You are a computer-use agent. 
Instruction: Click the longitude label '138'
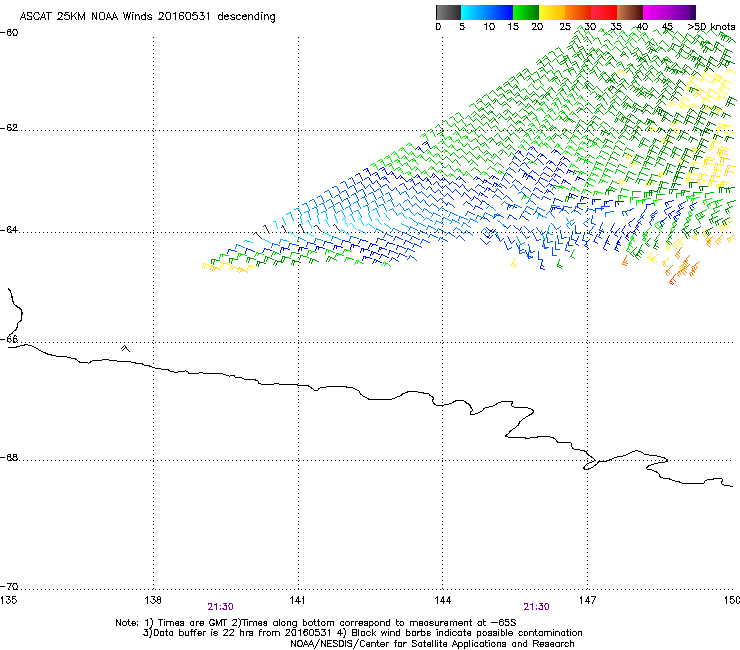pyautogui.click(x=153, y=600)
